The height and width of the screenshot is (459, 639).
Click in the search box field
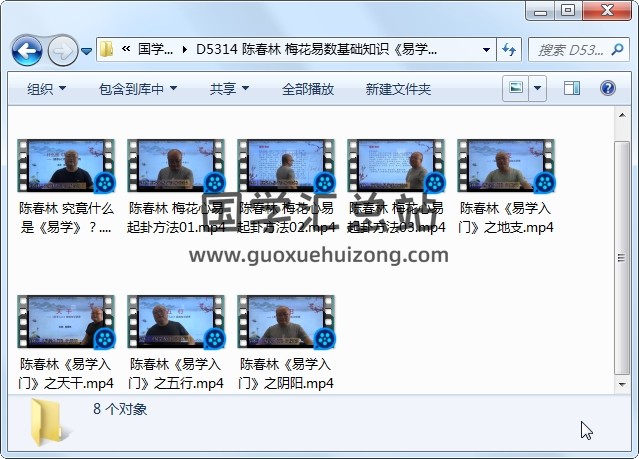[x=565, y=49]
